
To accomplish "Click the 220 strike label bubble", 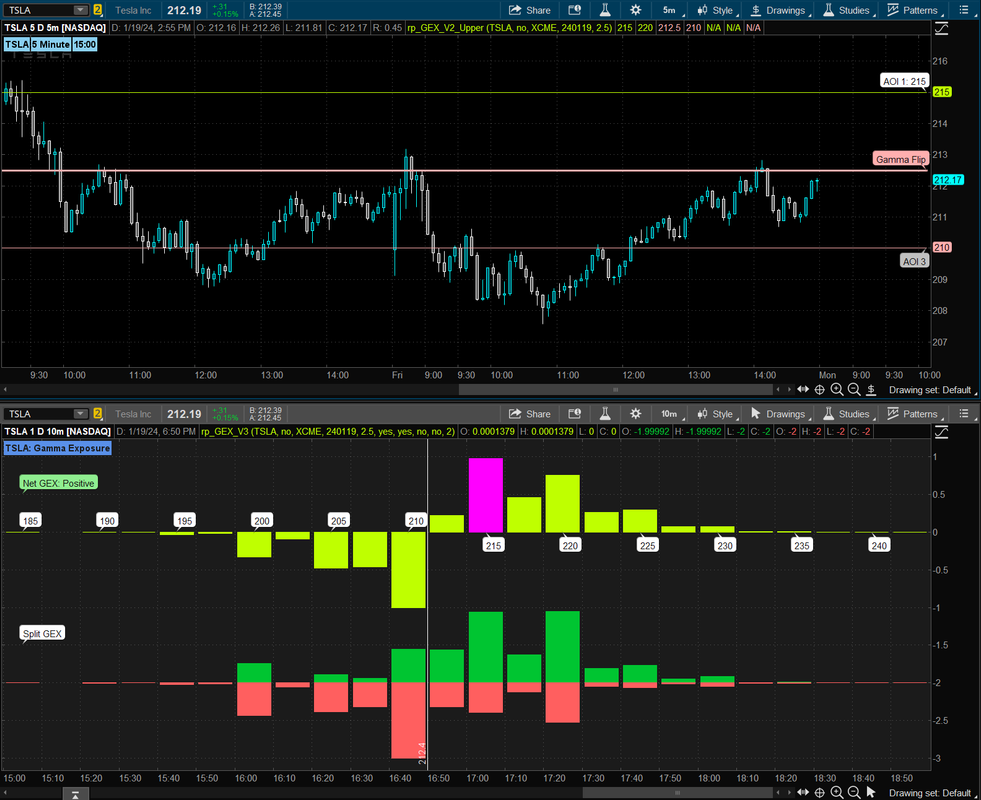I will coord(570,545).
